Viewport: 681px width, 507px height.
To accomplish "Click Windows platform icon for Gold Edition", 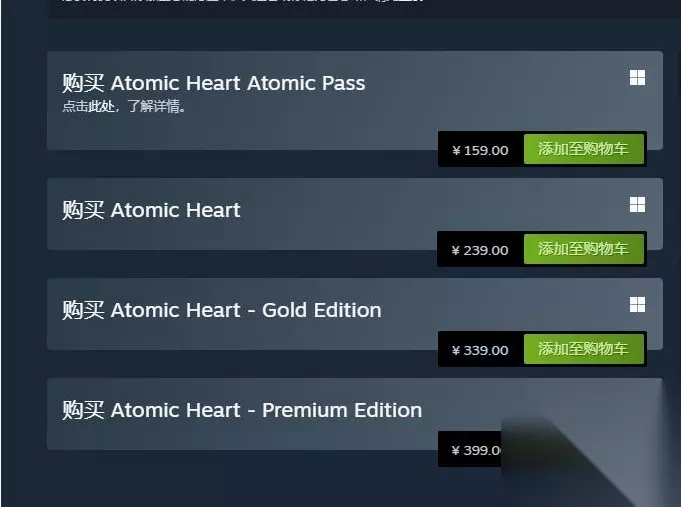I will [637, 305].
